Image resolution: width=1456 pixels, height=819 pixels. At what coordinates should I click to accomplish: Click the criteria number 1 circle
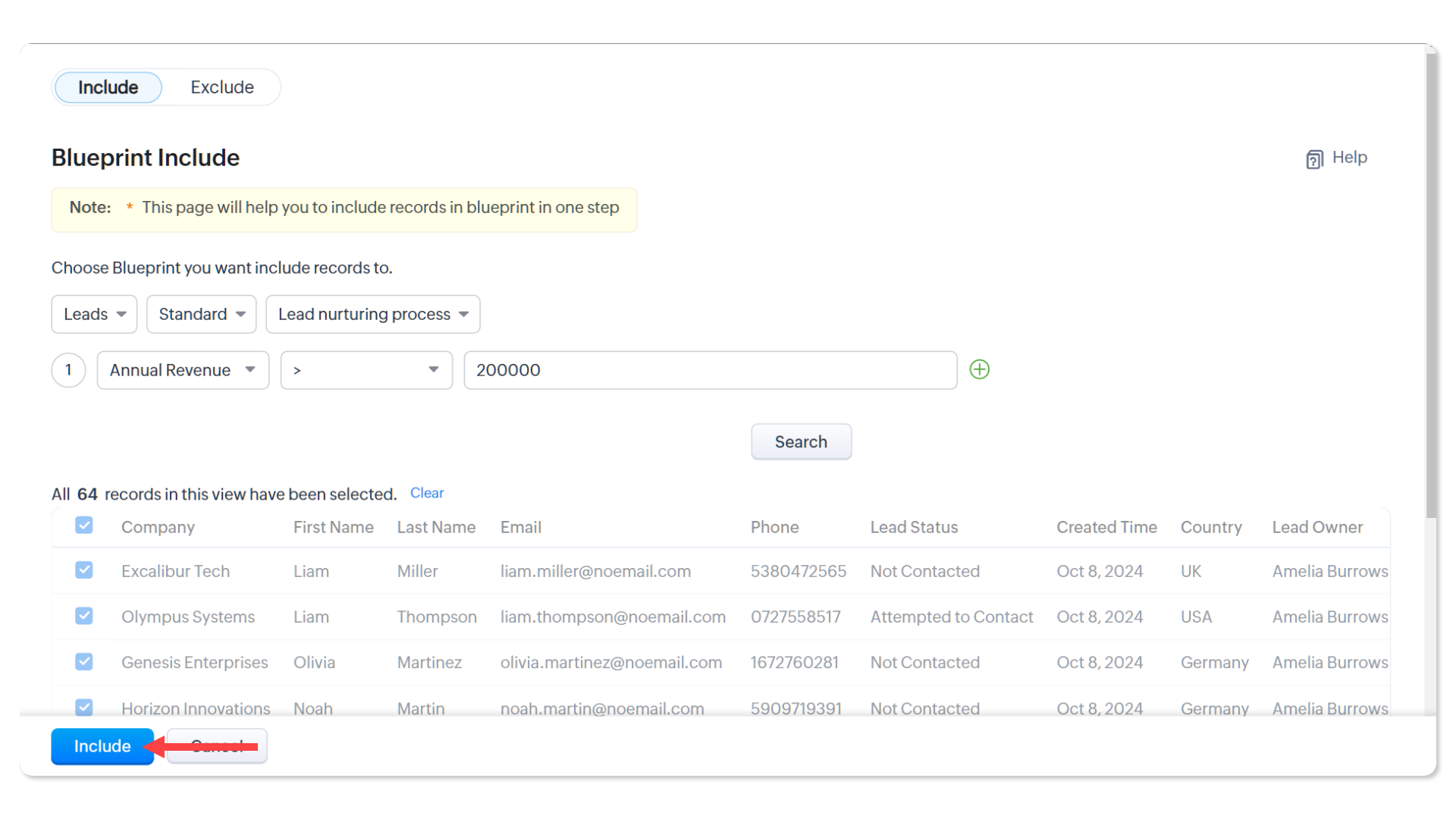[68, 370]
